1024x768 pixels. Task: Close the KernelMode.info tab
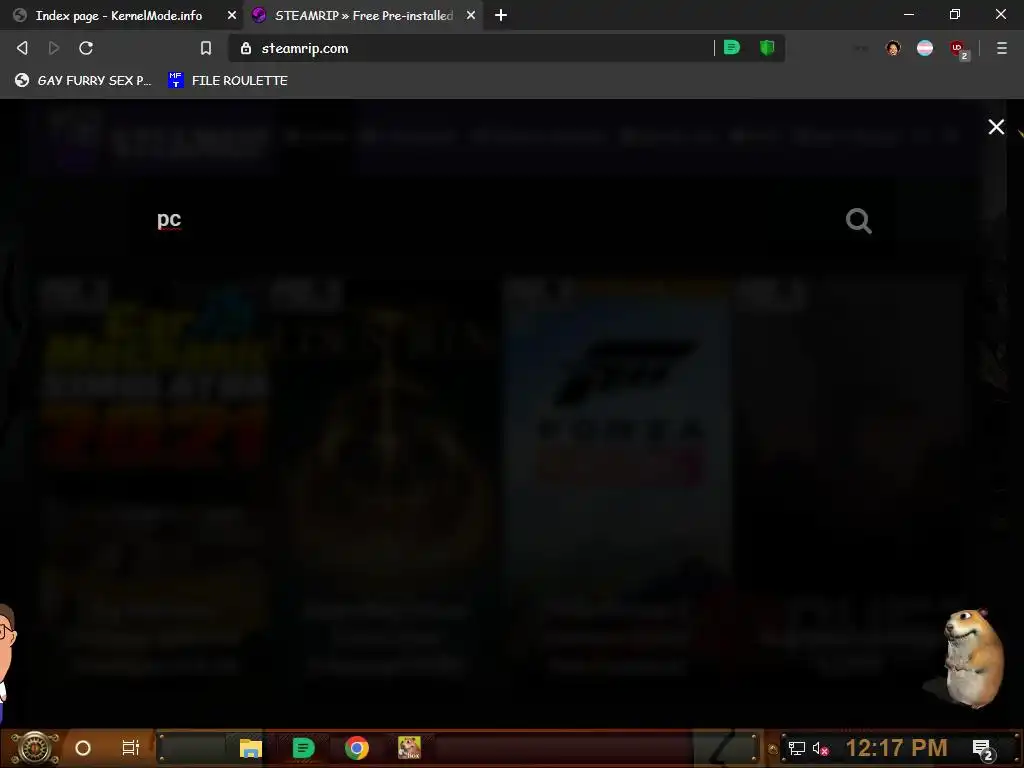coord(232,15)
